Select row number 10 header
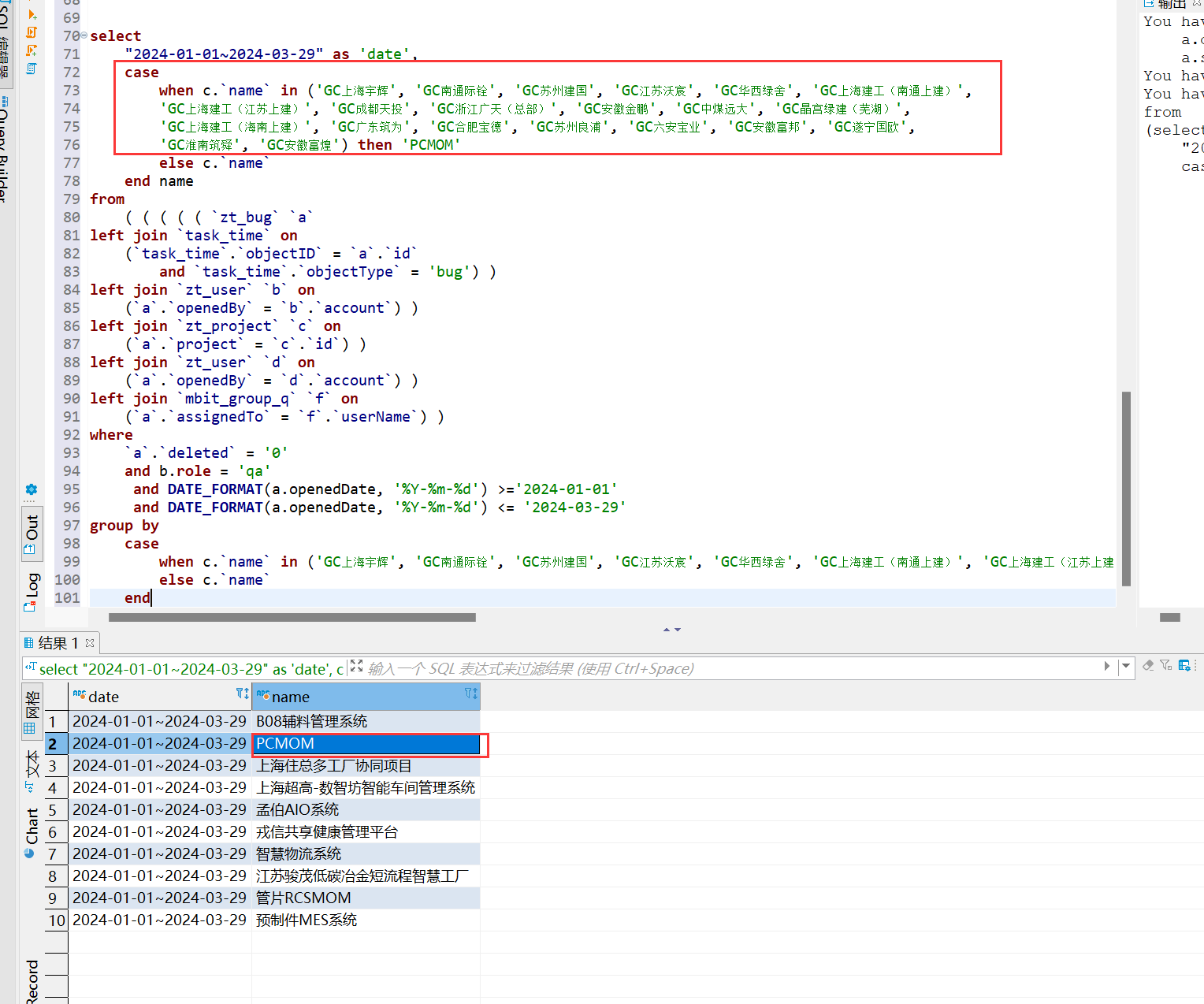This screenshot has width=1204, height=1004. coord(56,920)
